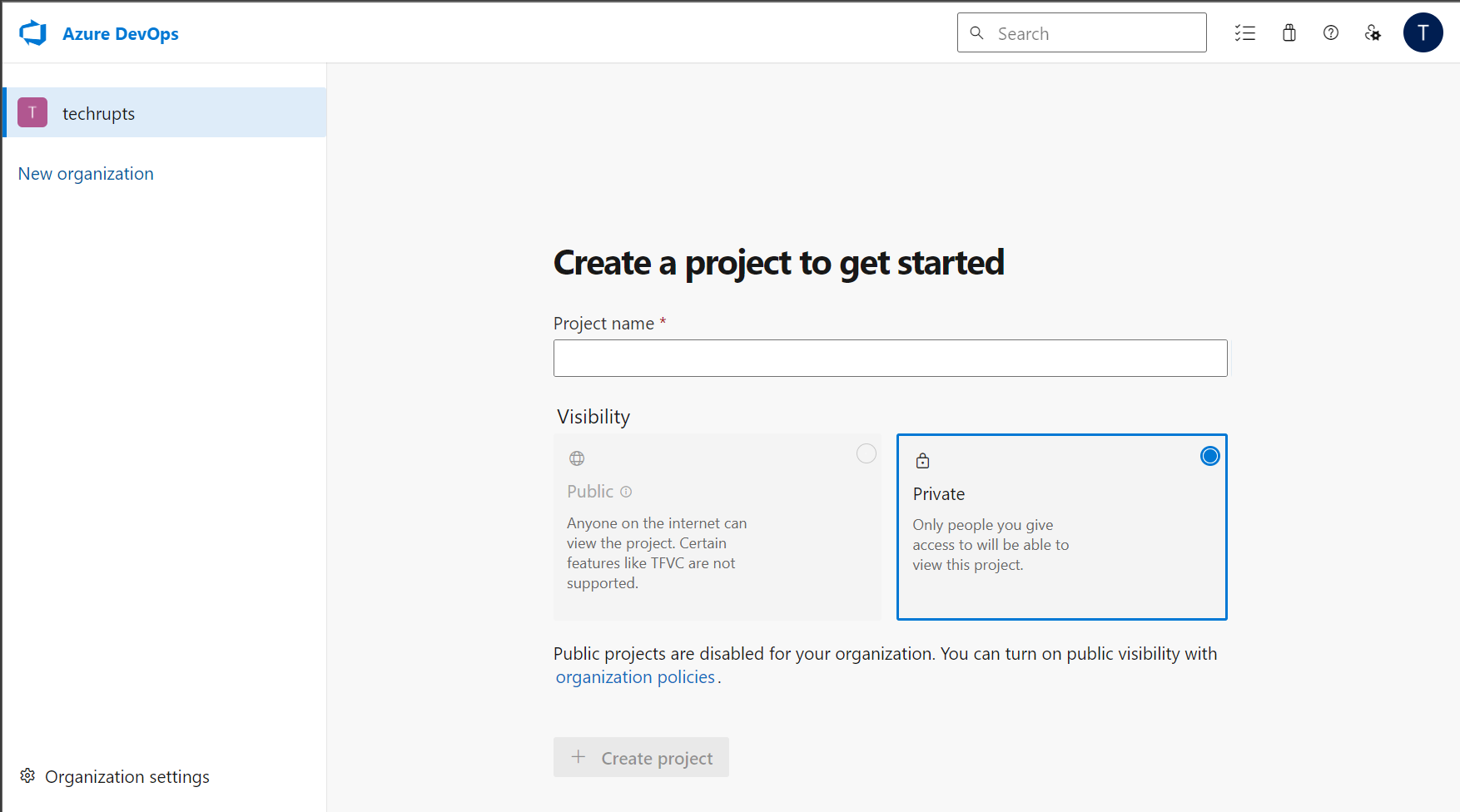Click the Public info icon
Screen dimensions: 1460x812
626,492
